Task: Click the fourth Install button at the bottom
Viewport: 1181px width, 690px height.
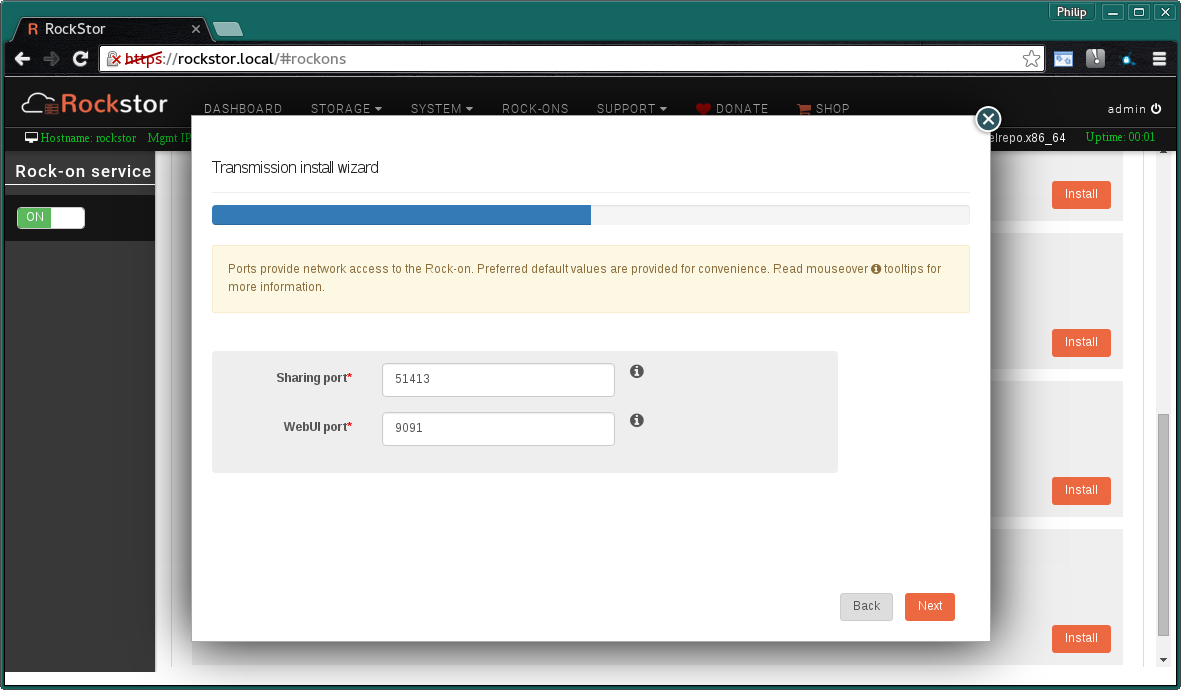Action: coord(1081,639)
